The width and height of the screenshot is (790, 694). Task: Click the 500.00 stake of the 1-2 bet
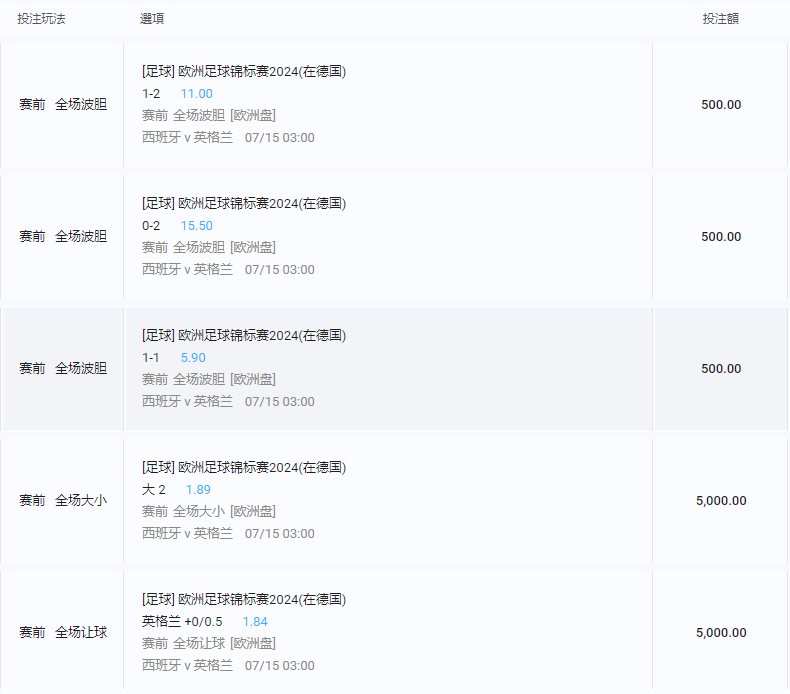[x=721, y=104]
